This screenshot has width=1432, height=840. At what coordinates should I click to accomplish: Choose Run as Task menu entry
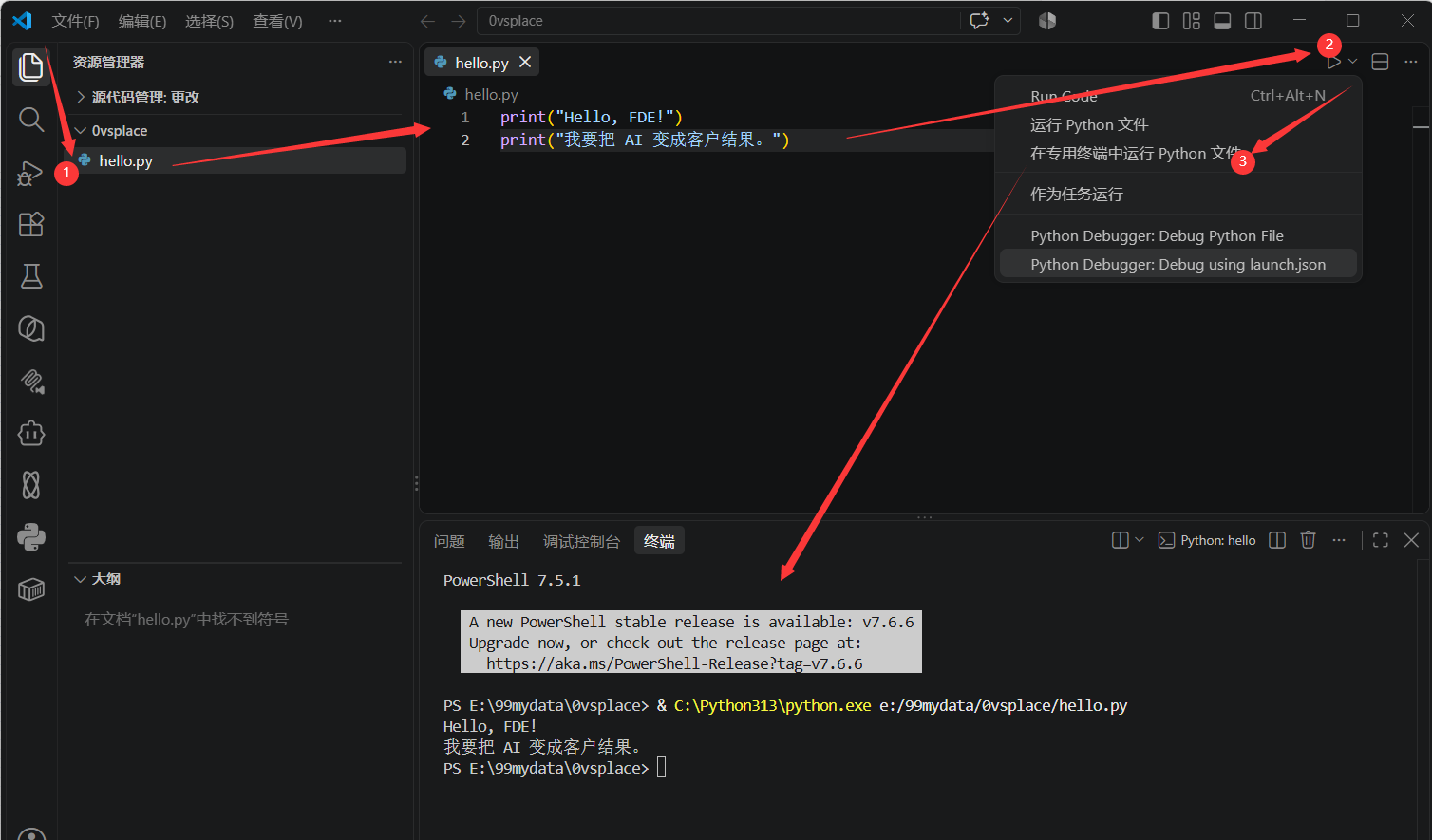pyautogui.click(x=1178, y=194)
